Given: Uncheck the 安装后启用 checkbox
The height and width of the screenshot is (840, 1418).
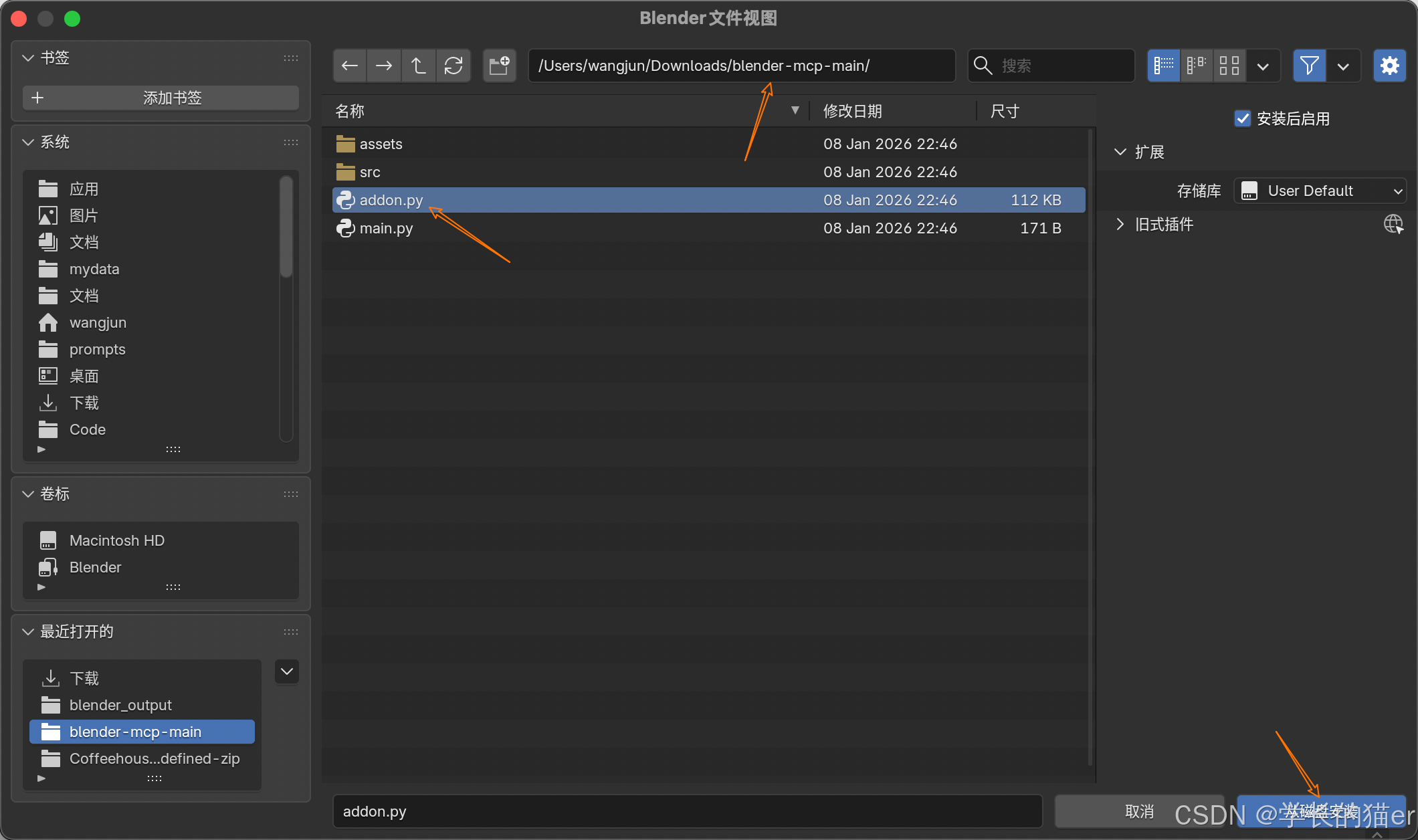Looking at the screenshot, I should pos(1242,118).
